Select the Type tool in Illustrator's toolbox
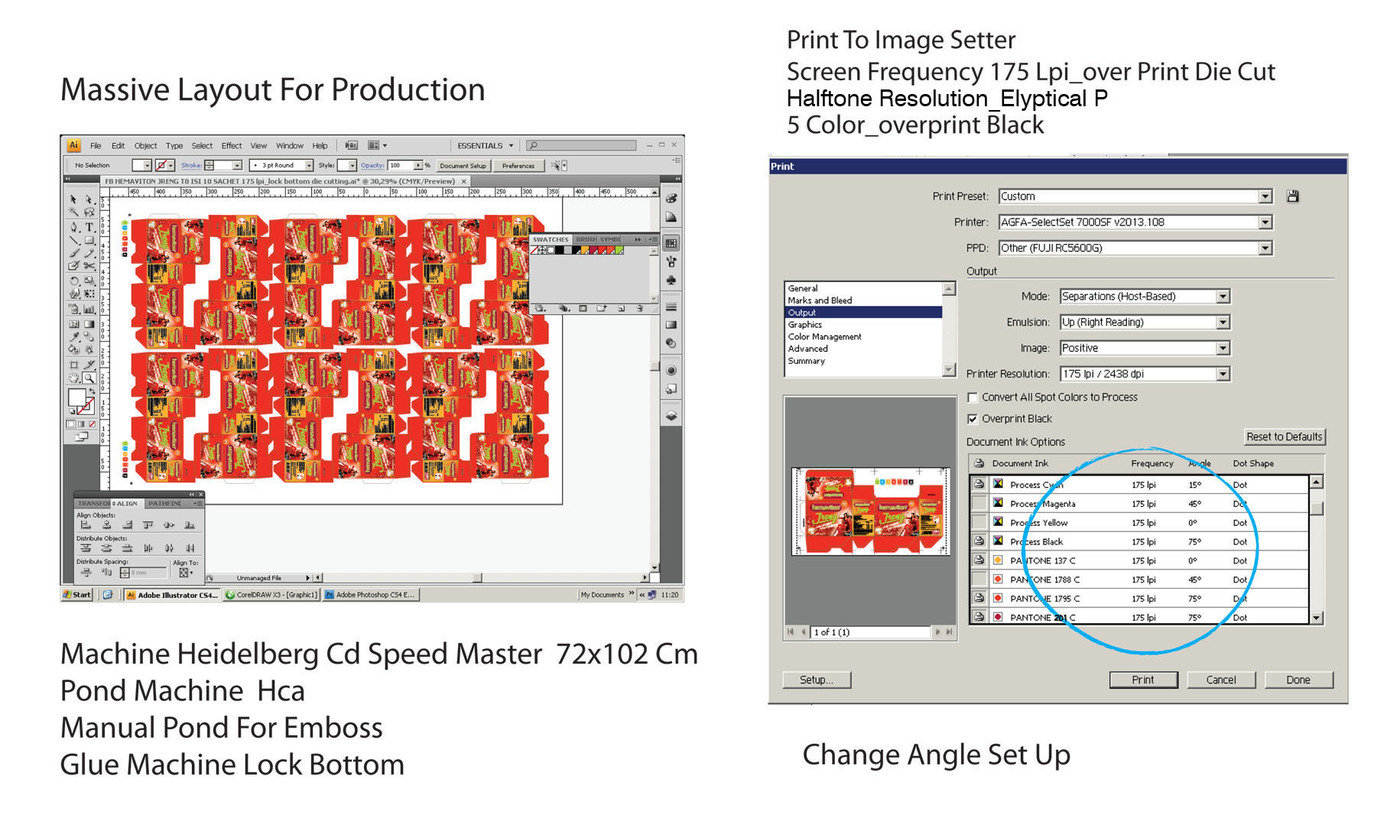Screen dimensions: 1400x818 90,227
